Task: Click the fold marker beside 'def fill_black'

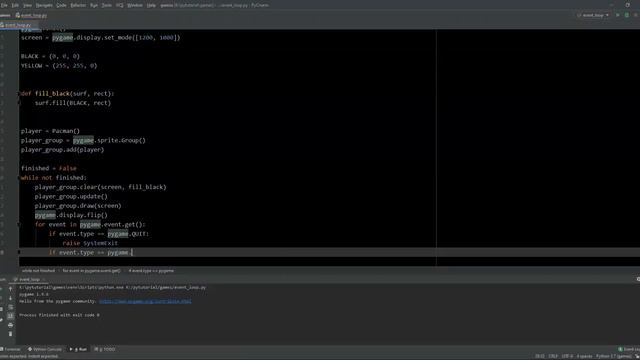Action: tap(19, 93)
